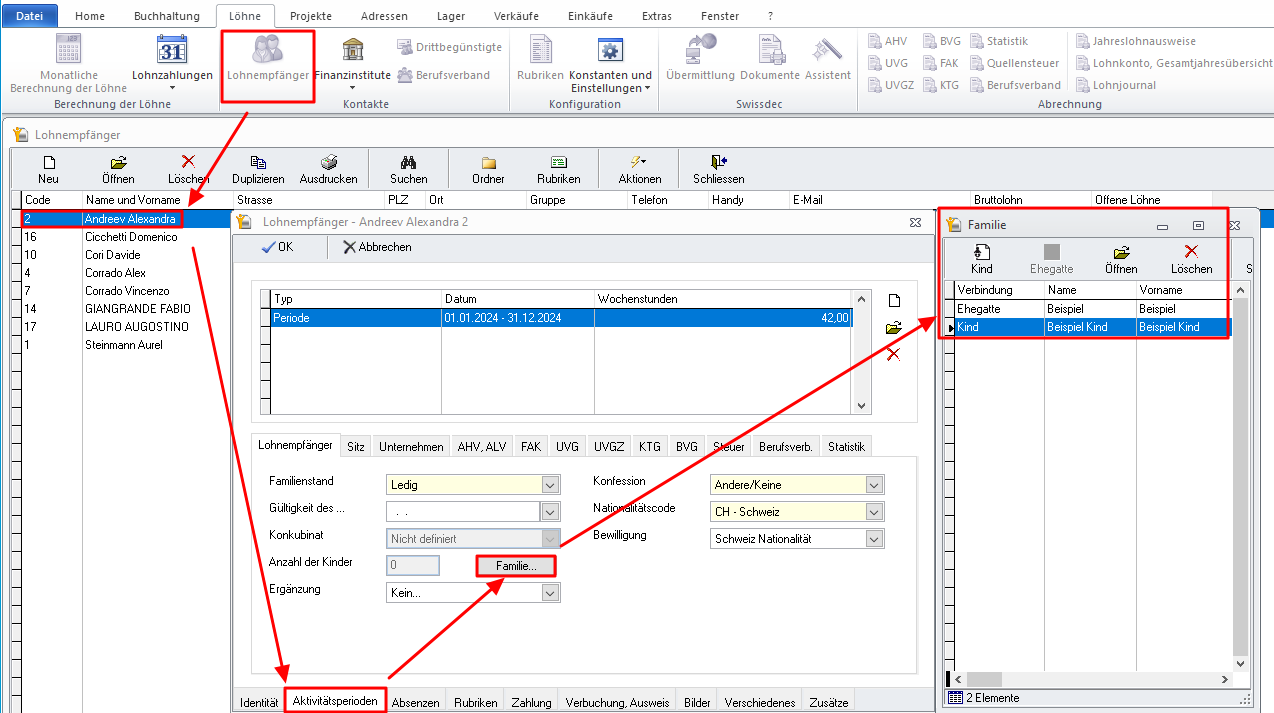1274x713 pixels.
Task: Click the Anzahl der Kinder field
Action: tap(413, 566)
